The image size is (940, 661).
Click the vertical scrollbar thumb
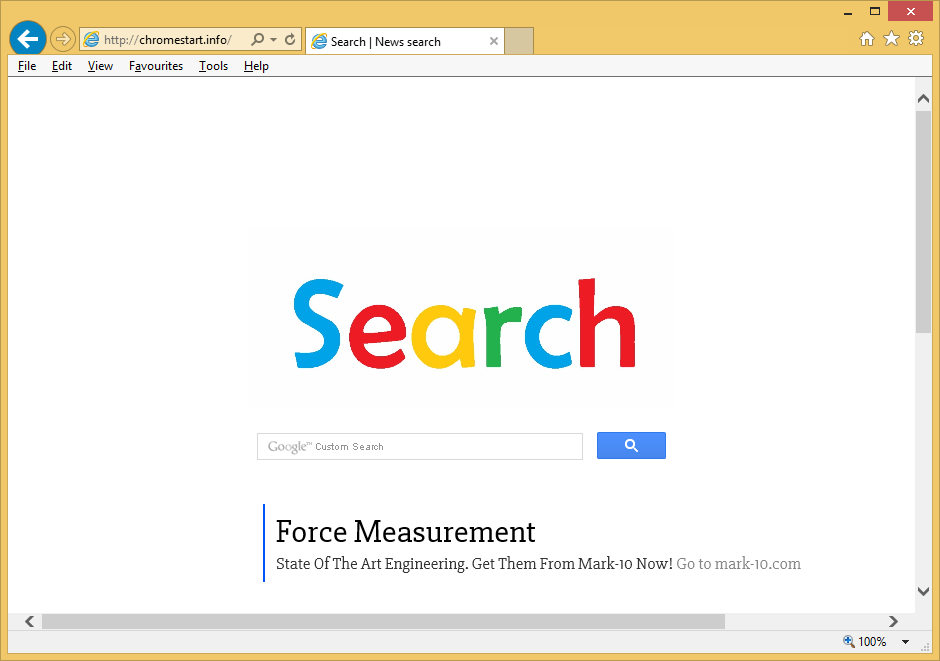point(923,222)
